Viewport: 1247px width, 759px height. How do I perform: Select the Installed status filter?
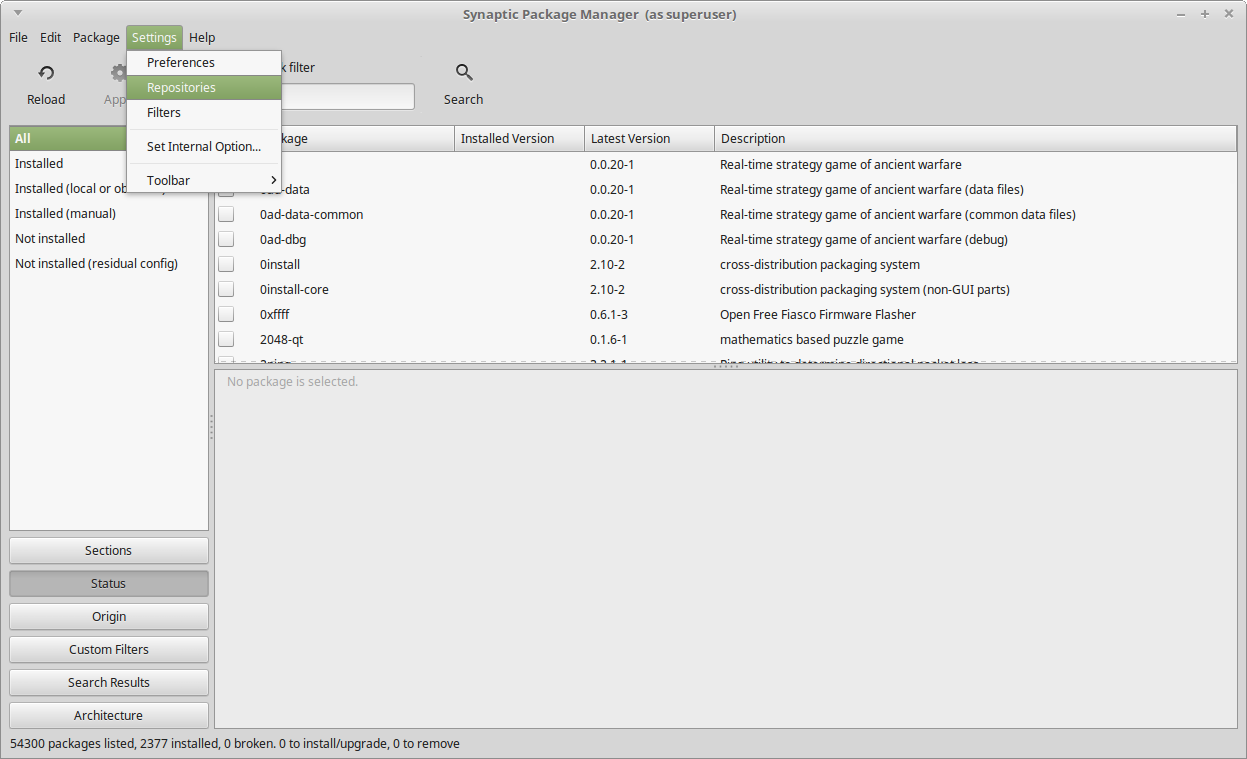point(109,163)
